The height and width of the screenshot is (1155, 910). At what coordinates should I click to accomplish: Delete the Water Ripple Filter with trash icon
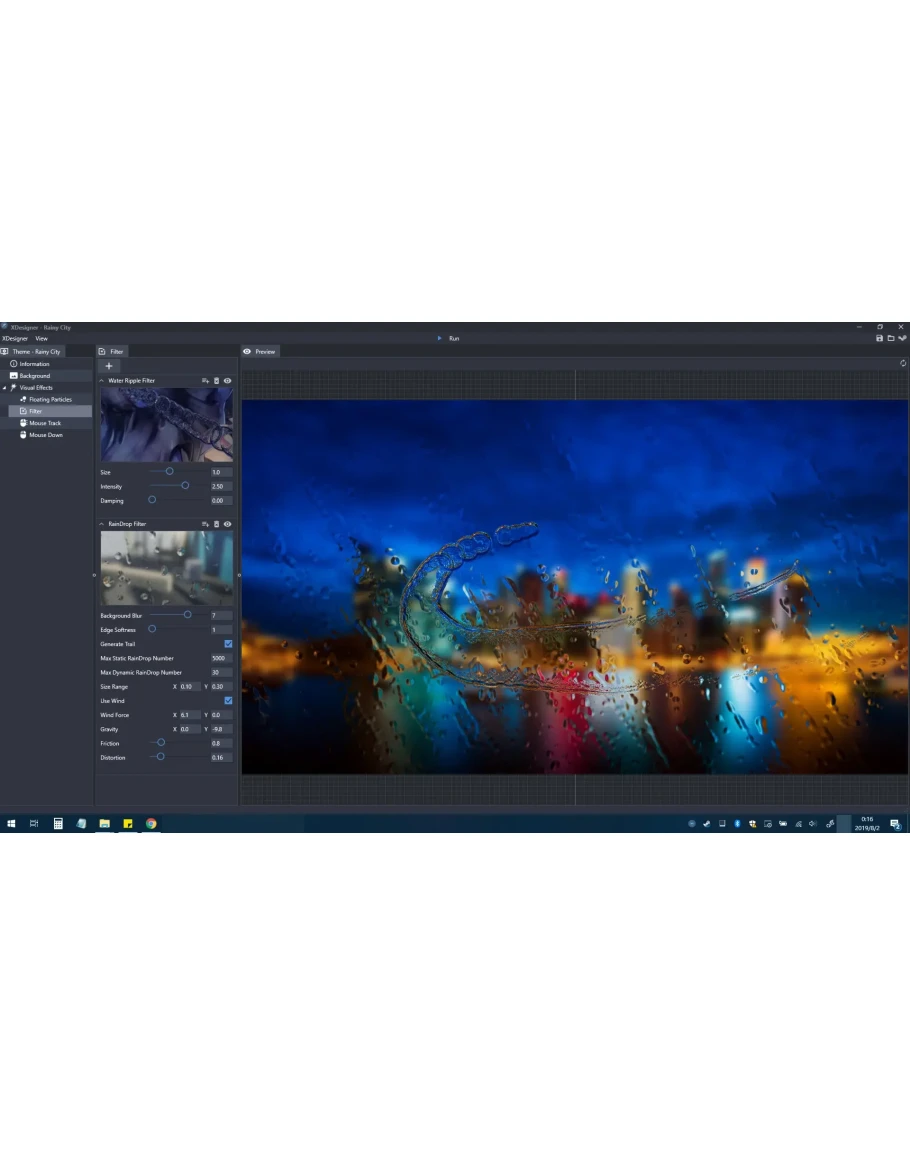coord(216,381)
